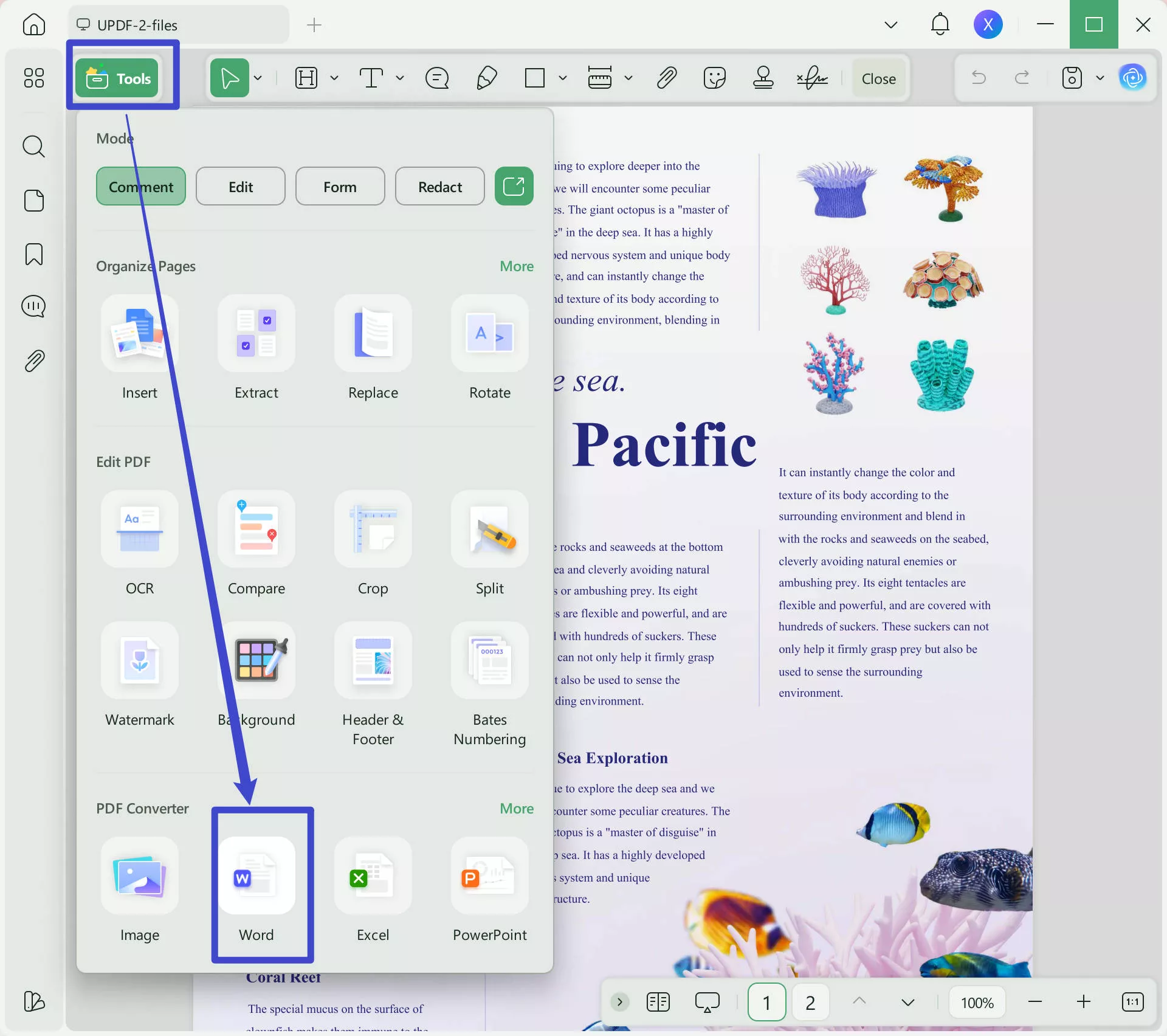Expand the save button dropdown
Screen dimensions: 1167x1036
1100,78
